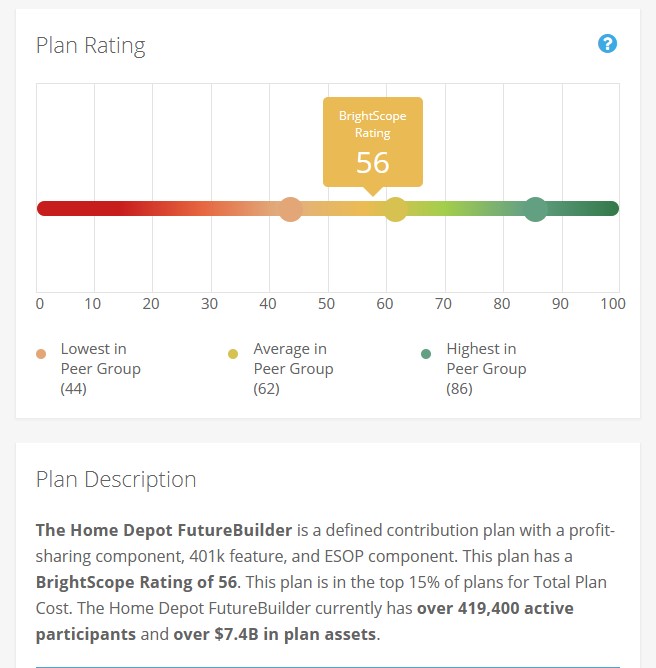Click the yellow average marker on the rating bar

pos(396,209)
